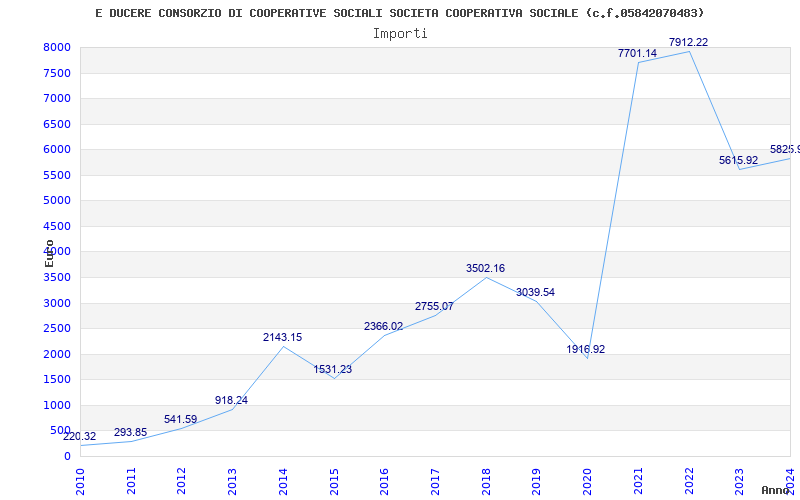Viewport: 800px width, 500px height.
Task: Select the 1531.23 data label
Action: coord(332,369)
